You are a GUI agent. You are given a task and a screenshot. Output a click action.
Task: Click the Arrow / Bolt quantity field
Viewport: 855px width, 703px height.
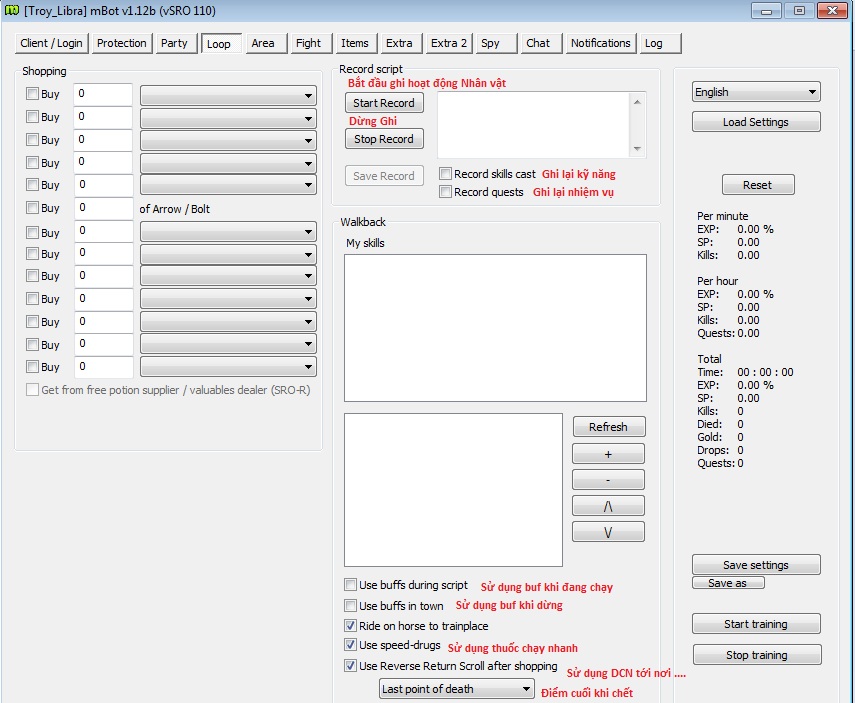click(x=103, y=209)
